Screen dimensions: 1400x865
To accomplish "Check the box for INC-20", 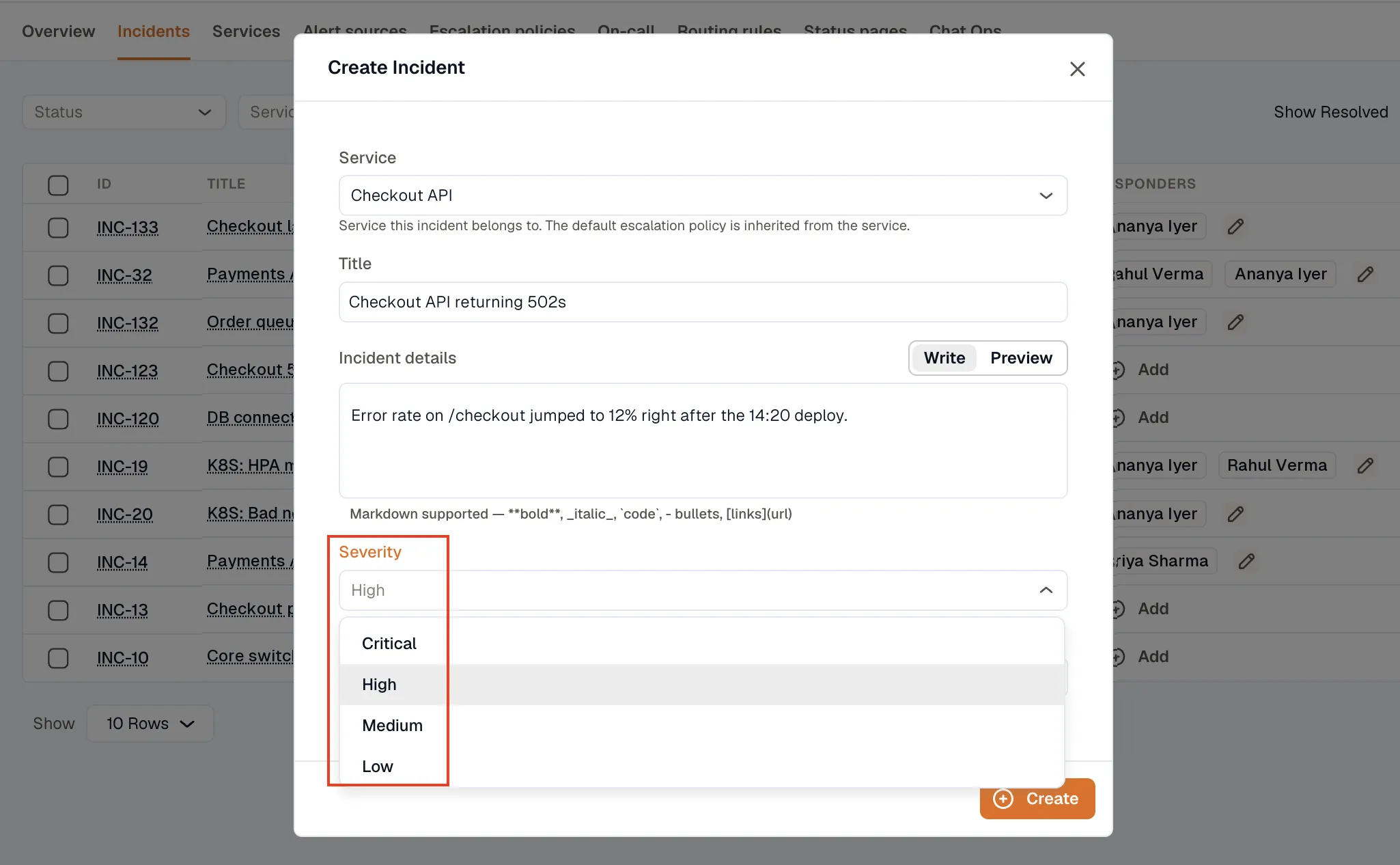I will 58,514.
